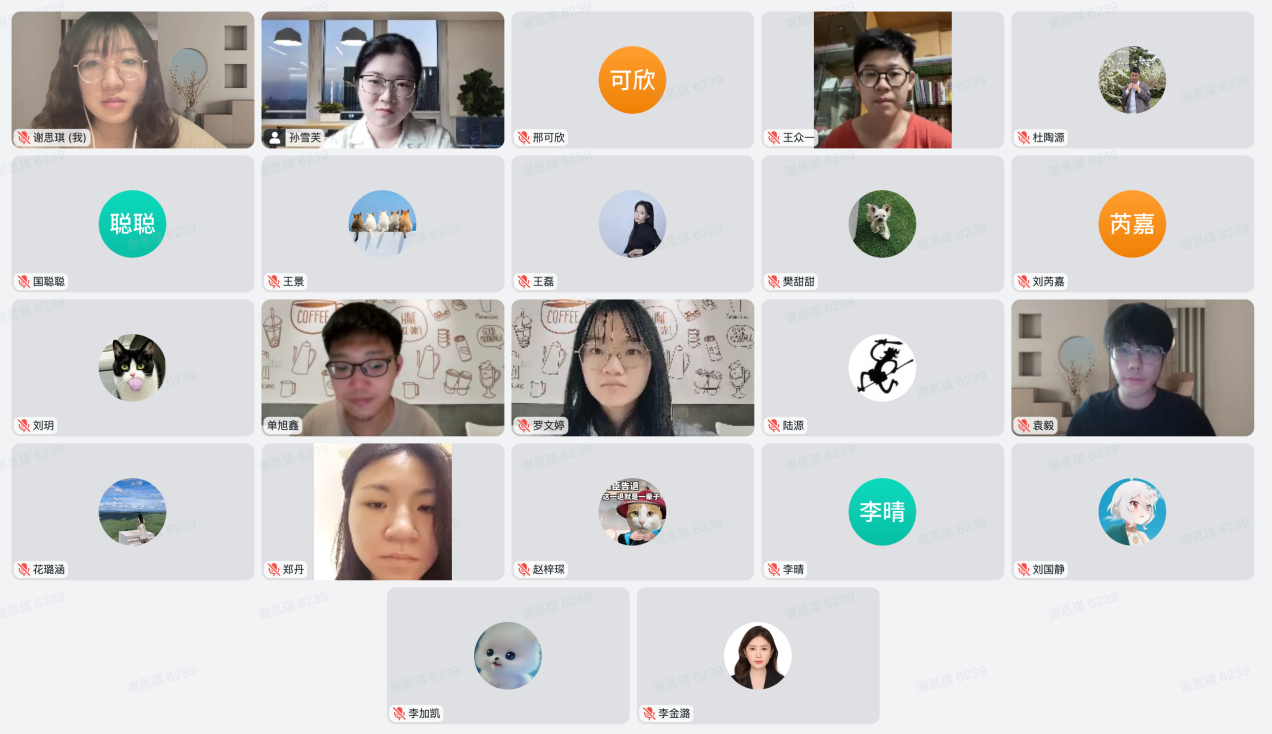Select 刘玥's black-and-white cat avatar

click(132, 368)
